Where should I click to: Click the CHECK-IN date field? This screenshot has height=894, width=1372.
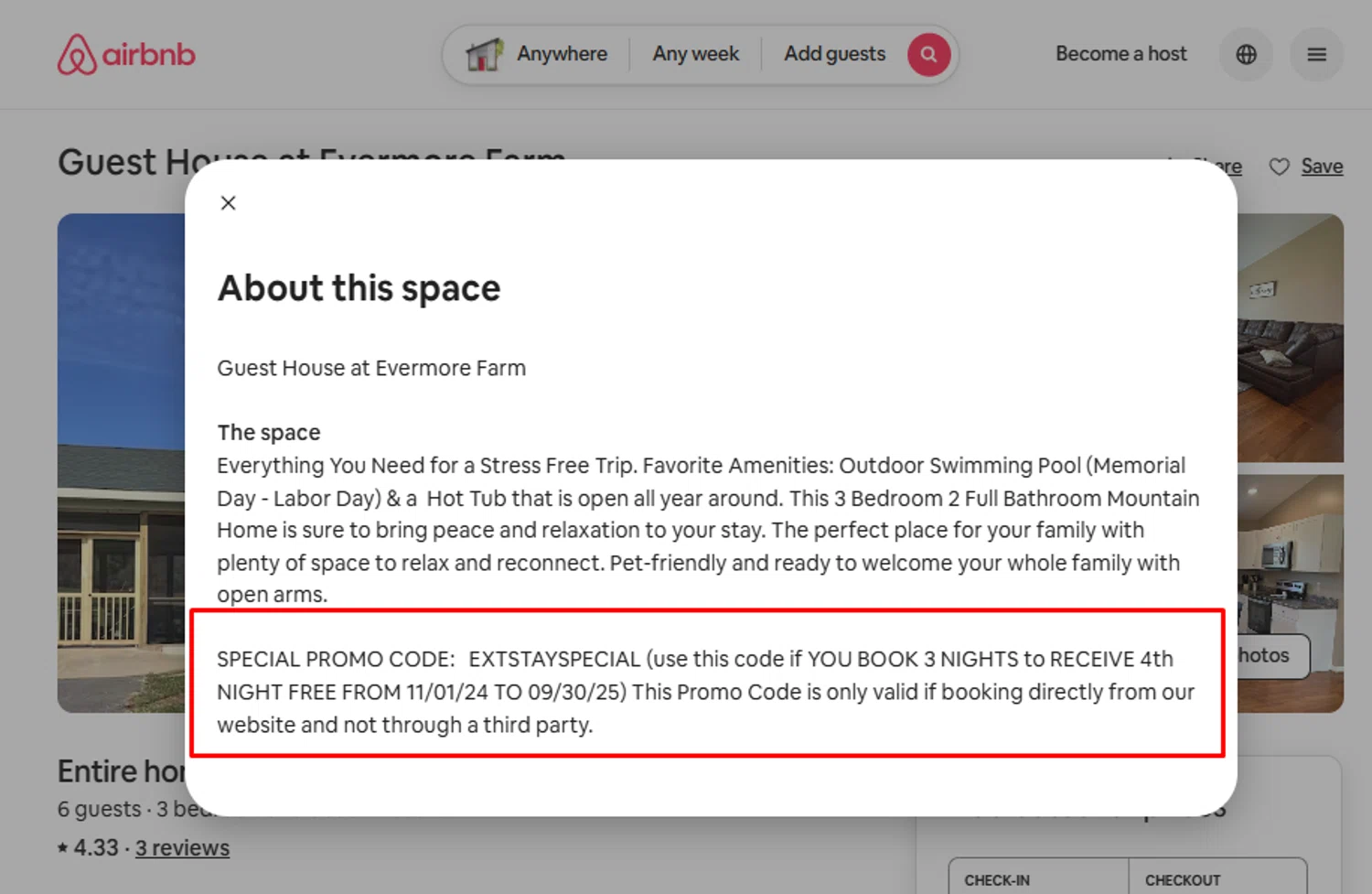1038,877
